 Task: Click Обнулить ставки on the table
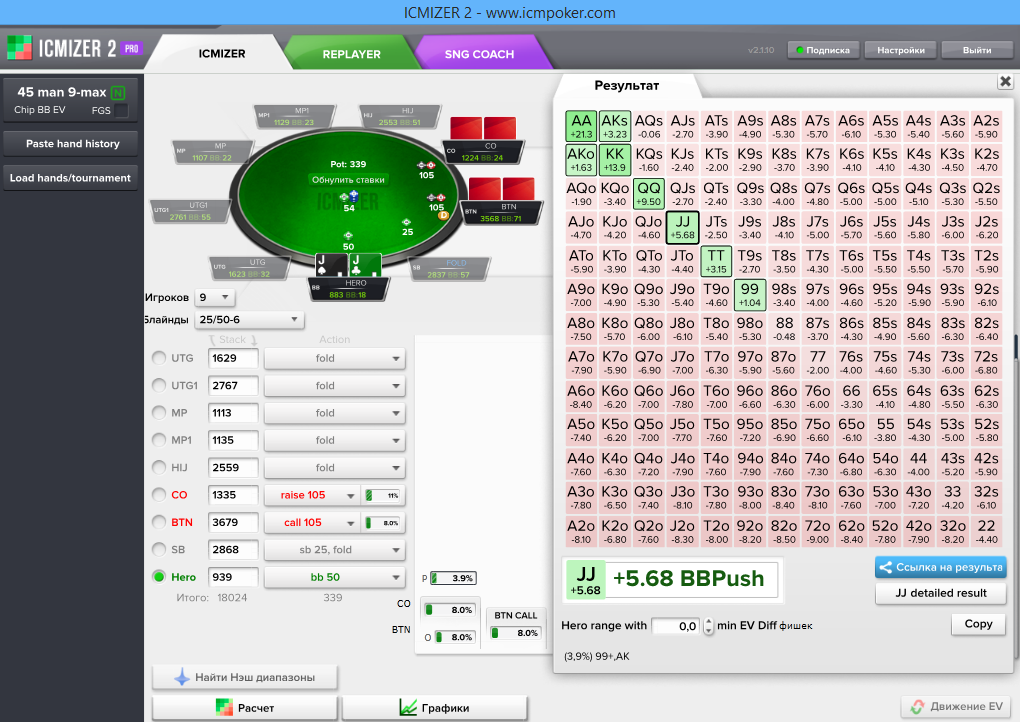[348, 180]
